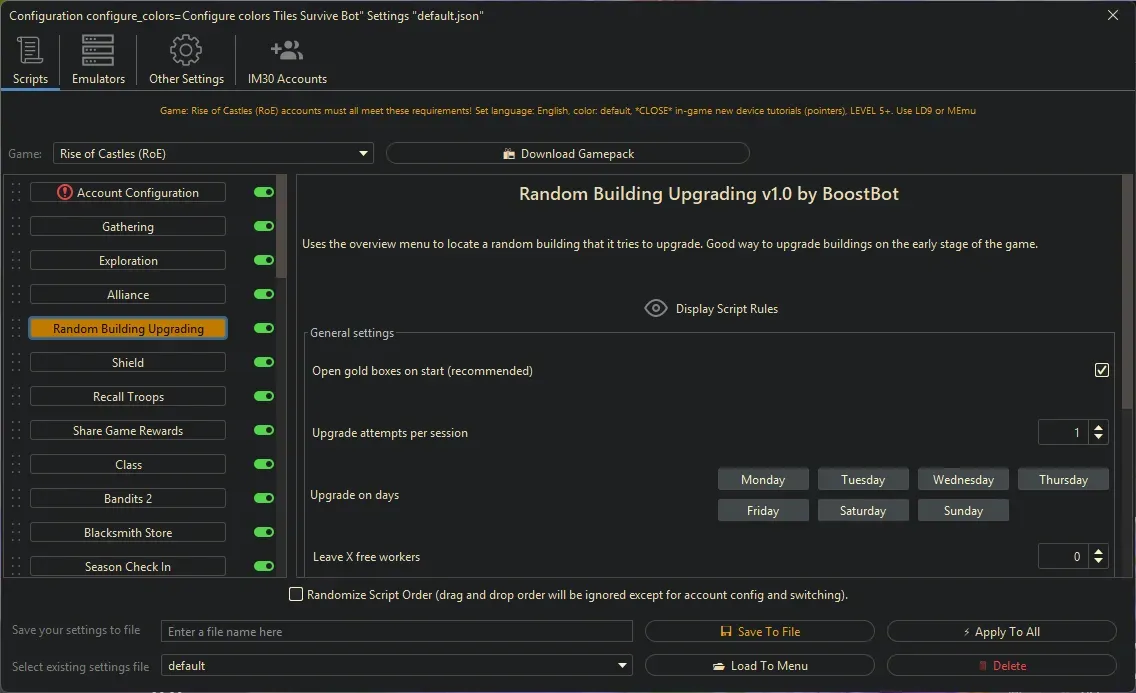This screenshot has height=693, width=1136.
Task: Select the Sunday upgrade day
Action: tap(963, 511)
